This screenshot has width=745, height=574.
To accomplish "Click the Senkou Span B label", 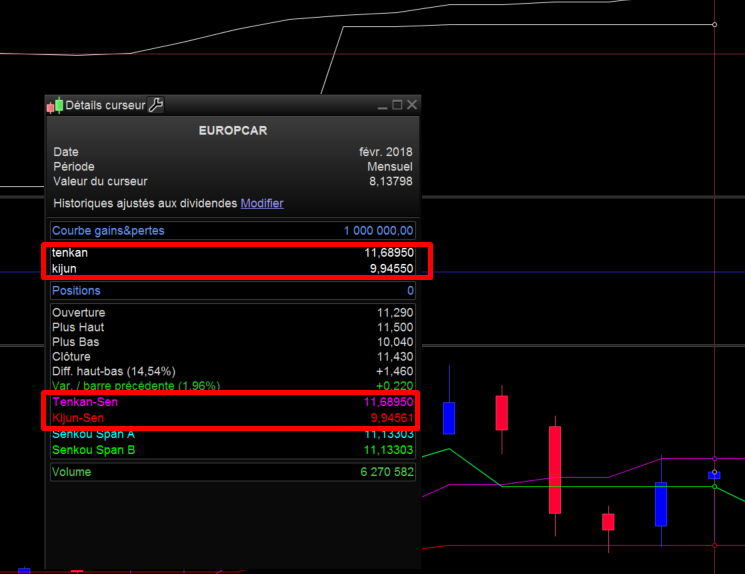I will (94, 450).
